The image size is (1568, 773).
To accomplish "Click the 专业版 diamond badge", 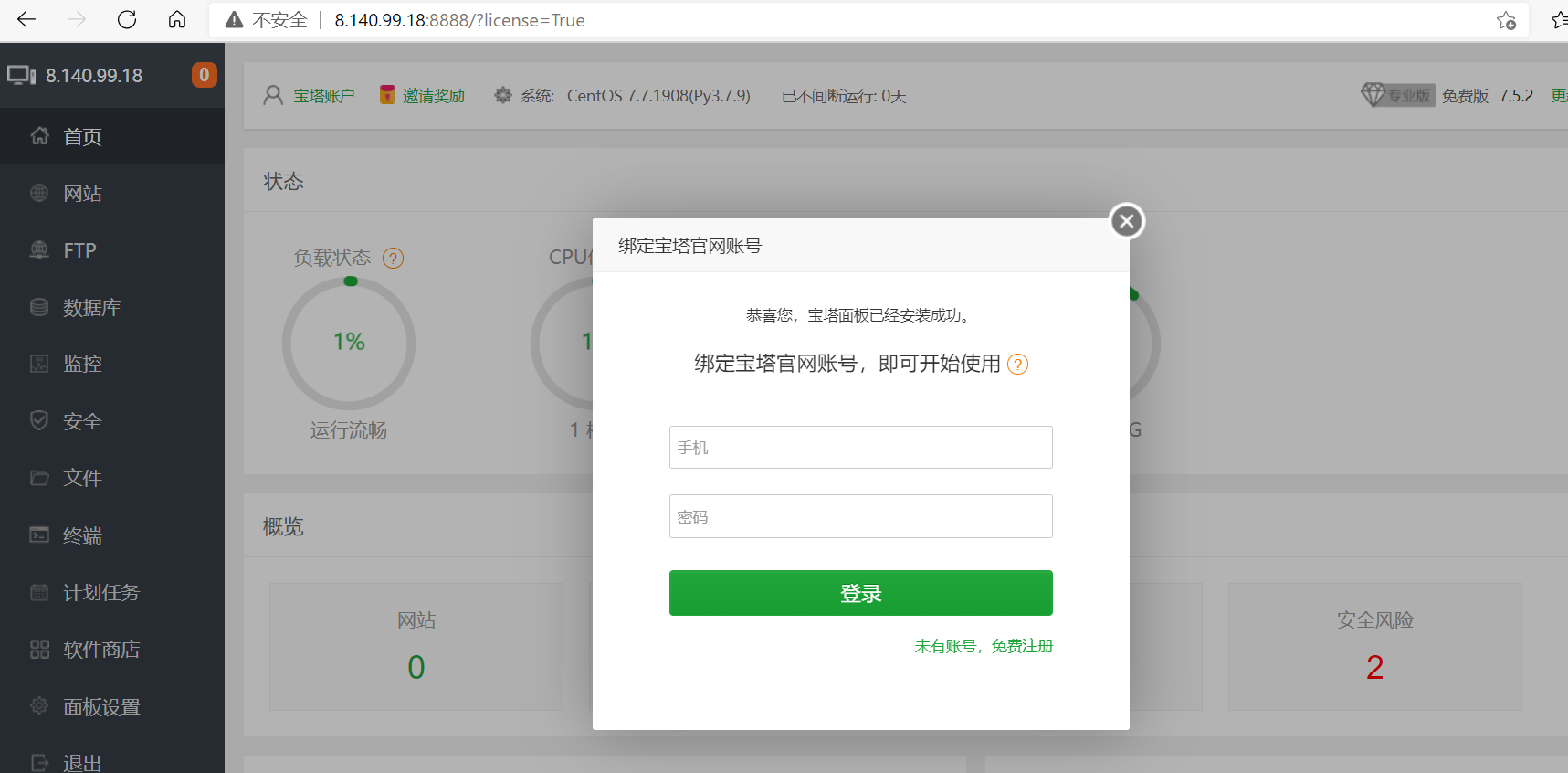I will coord(1397,95).
